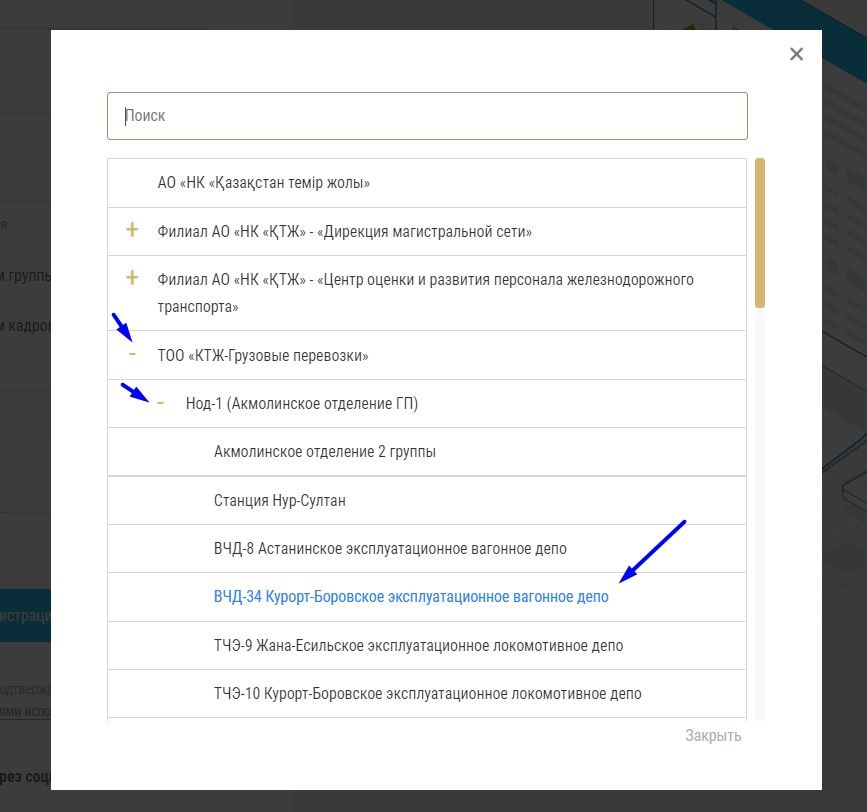Expand the «Центр оценки и развития персонала» branch
Screen dimensions: 867x812
132,278
